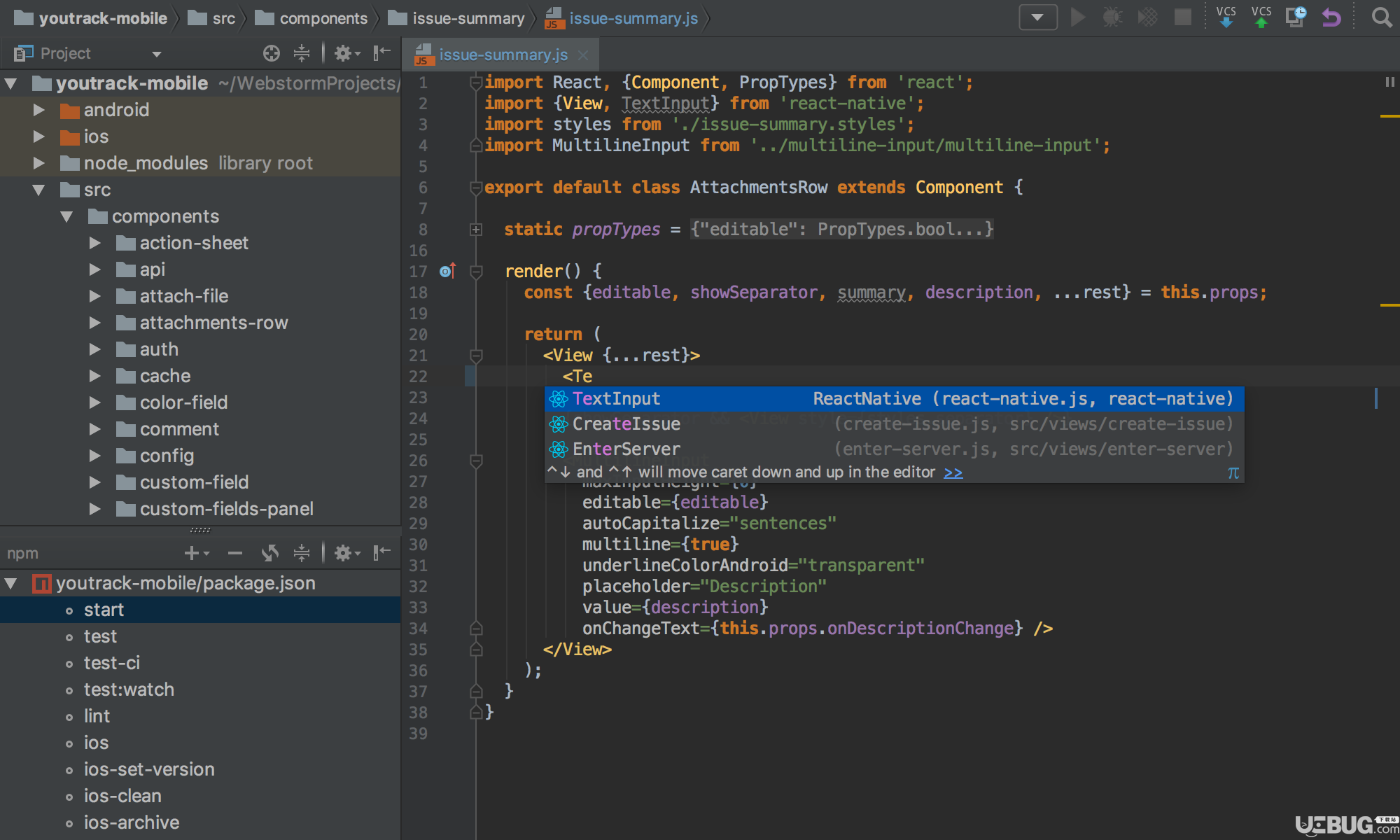Click the Search everywhere icon

tap(1382, 18)
